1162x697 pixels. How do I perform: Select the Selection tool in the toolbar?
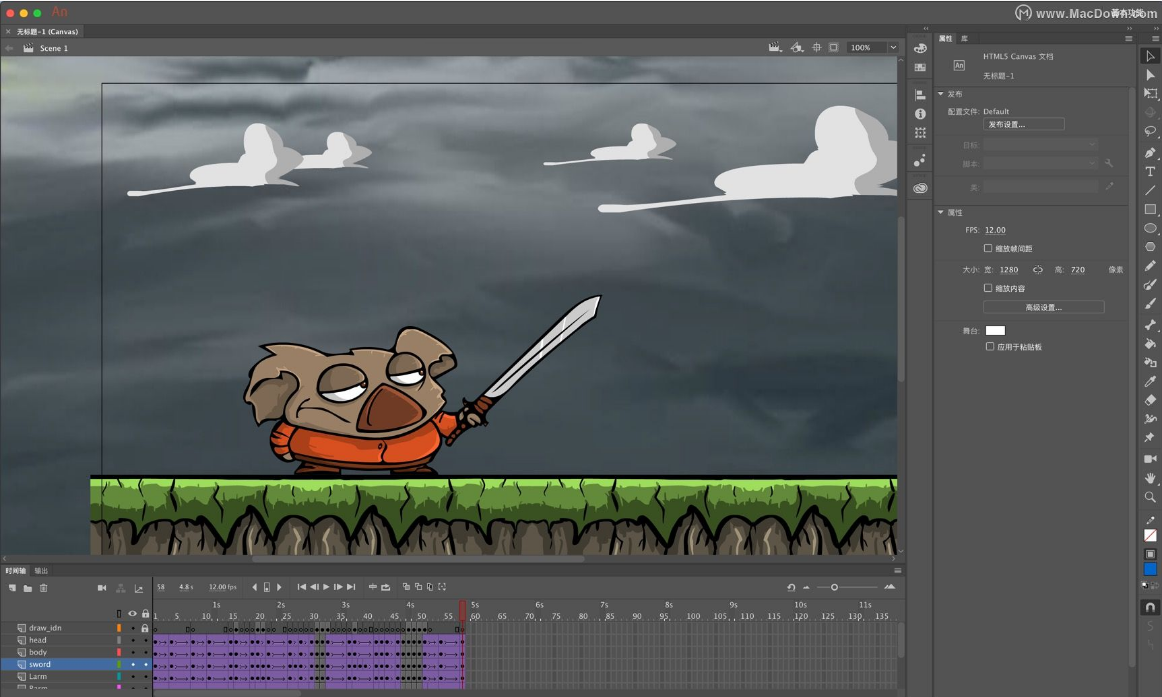[x=1150, y=56]
